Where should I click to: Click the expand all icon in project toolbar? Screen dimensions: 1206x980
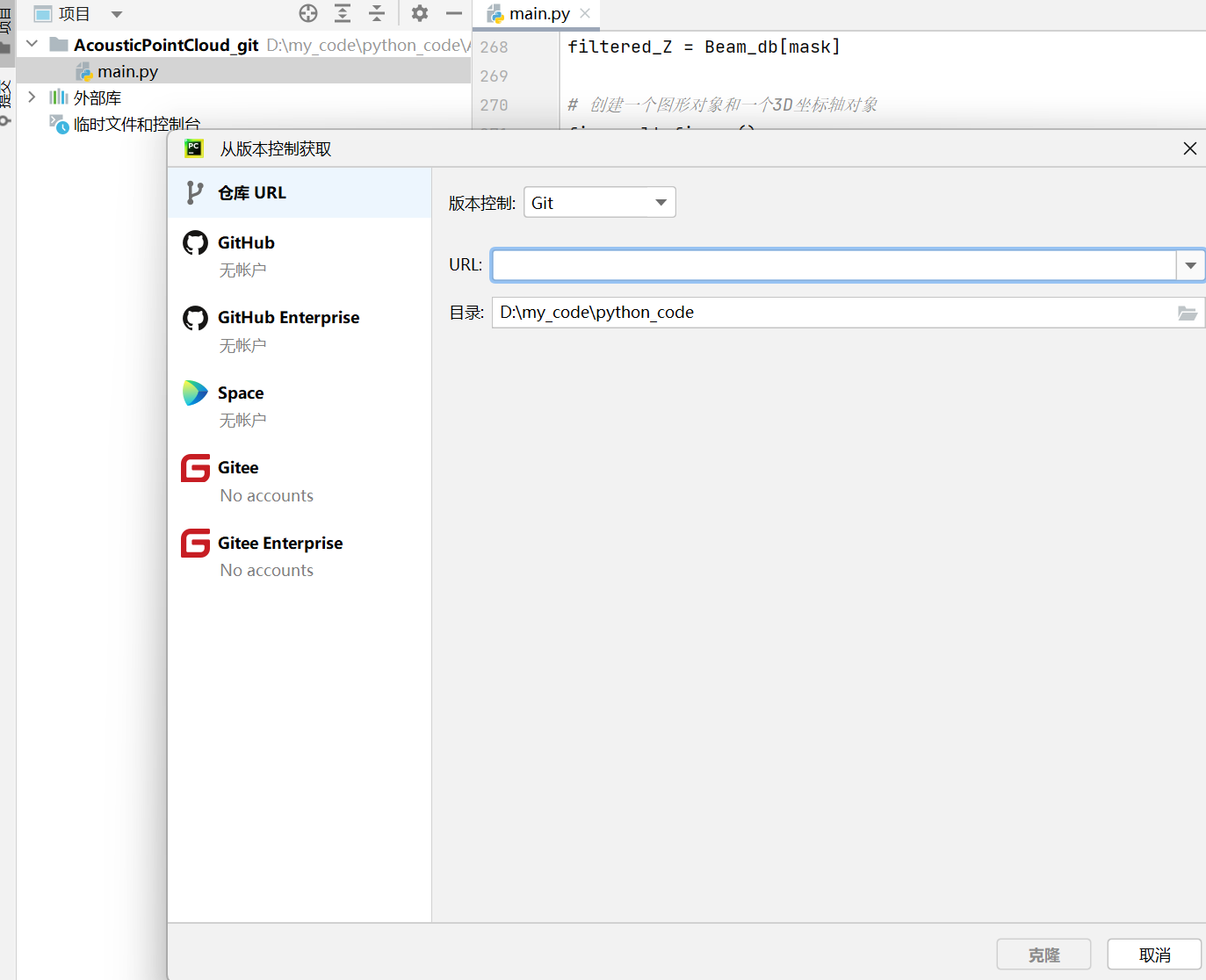[343, 13]
